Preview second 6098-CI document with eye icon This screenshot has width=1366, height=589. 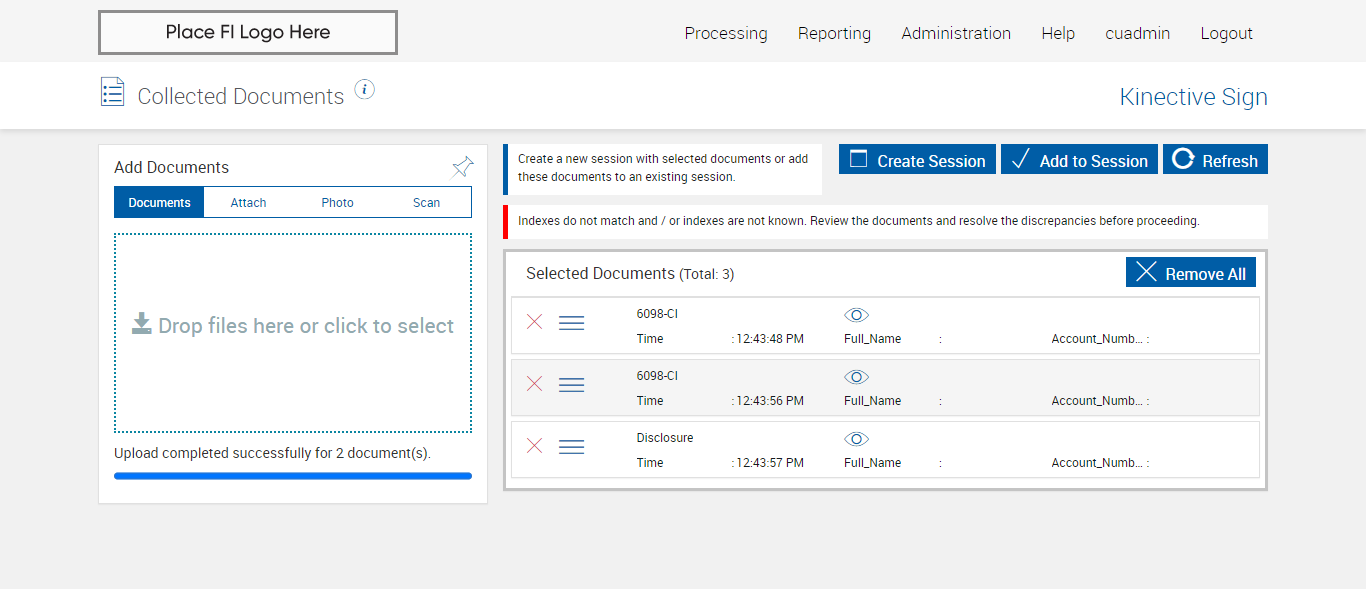[x=856, y=377]
